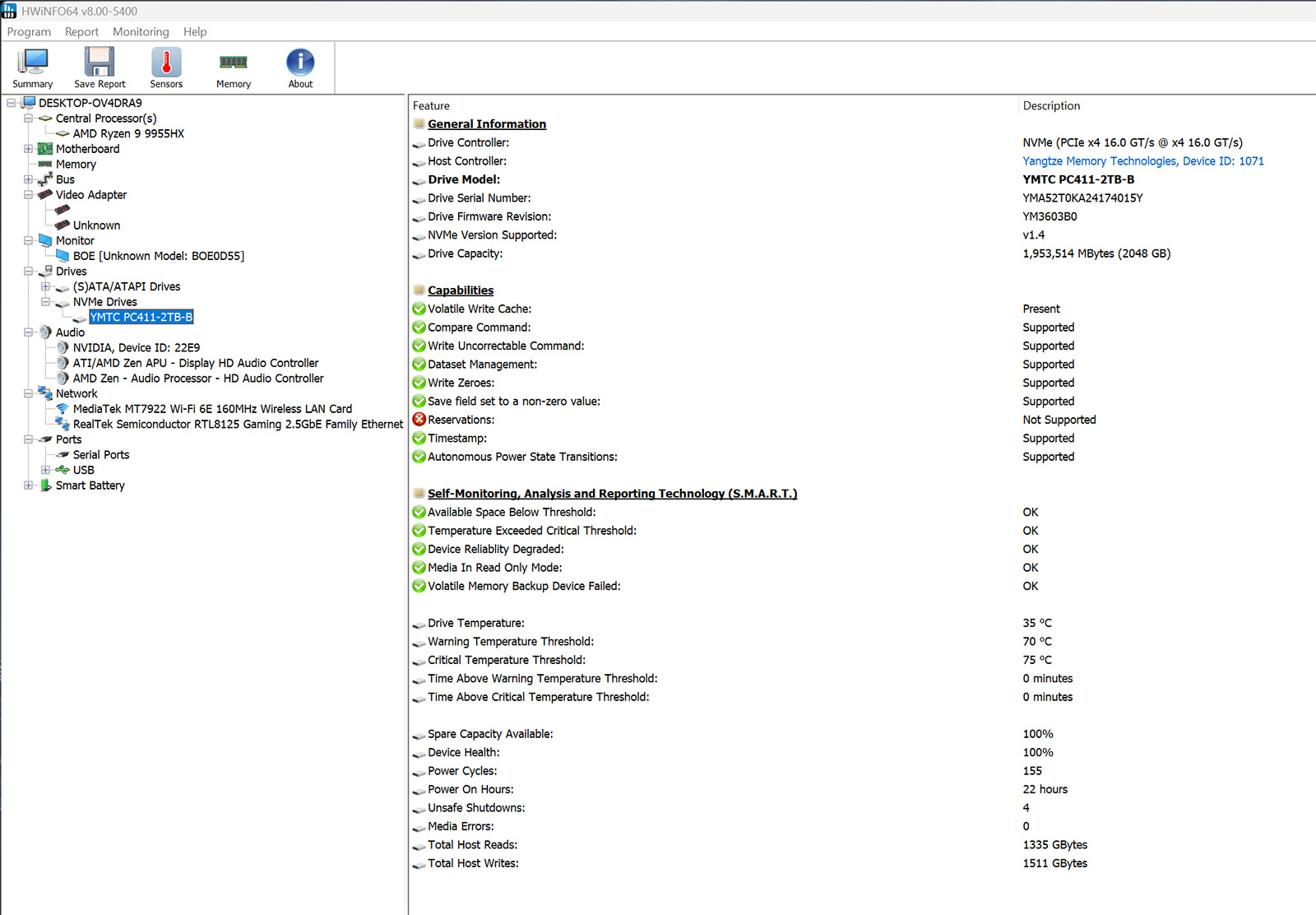Click the Unsafe Shutdowns row label
This screenshot has width=1316, height=915.
click(476, 808)
